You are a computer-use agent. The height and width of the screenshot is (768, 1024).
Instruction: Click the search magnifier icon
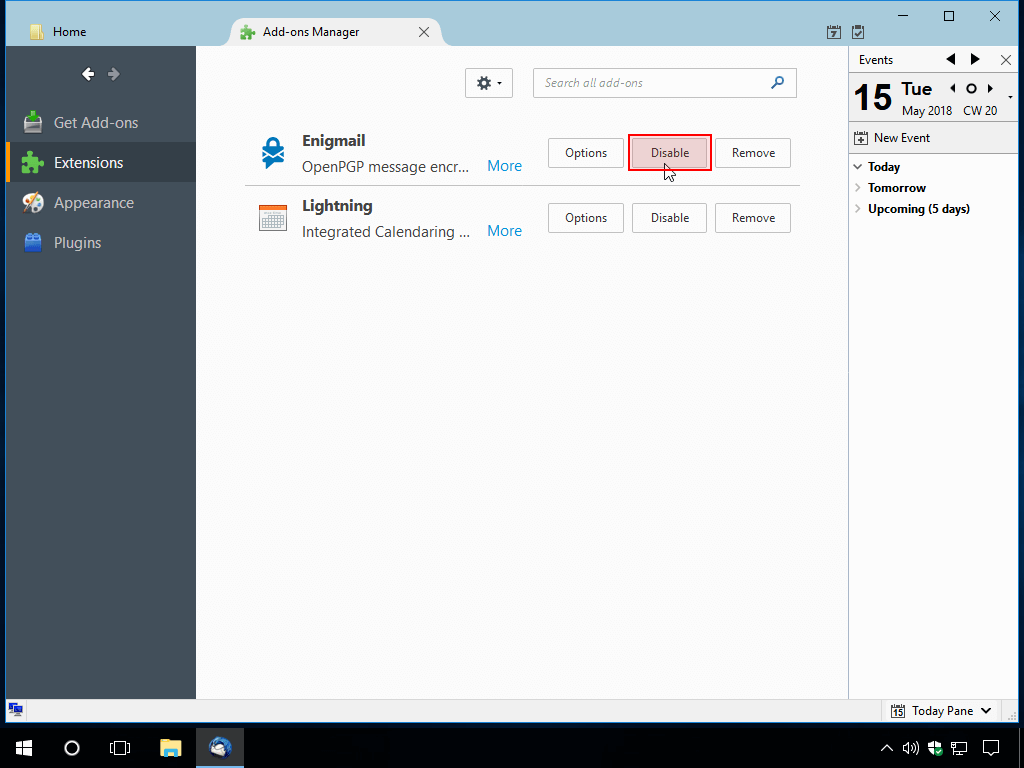[x=778, y=83]
